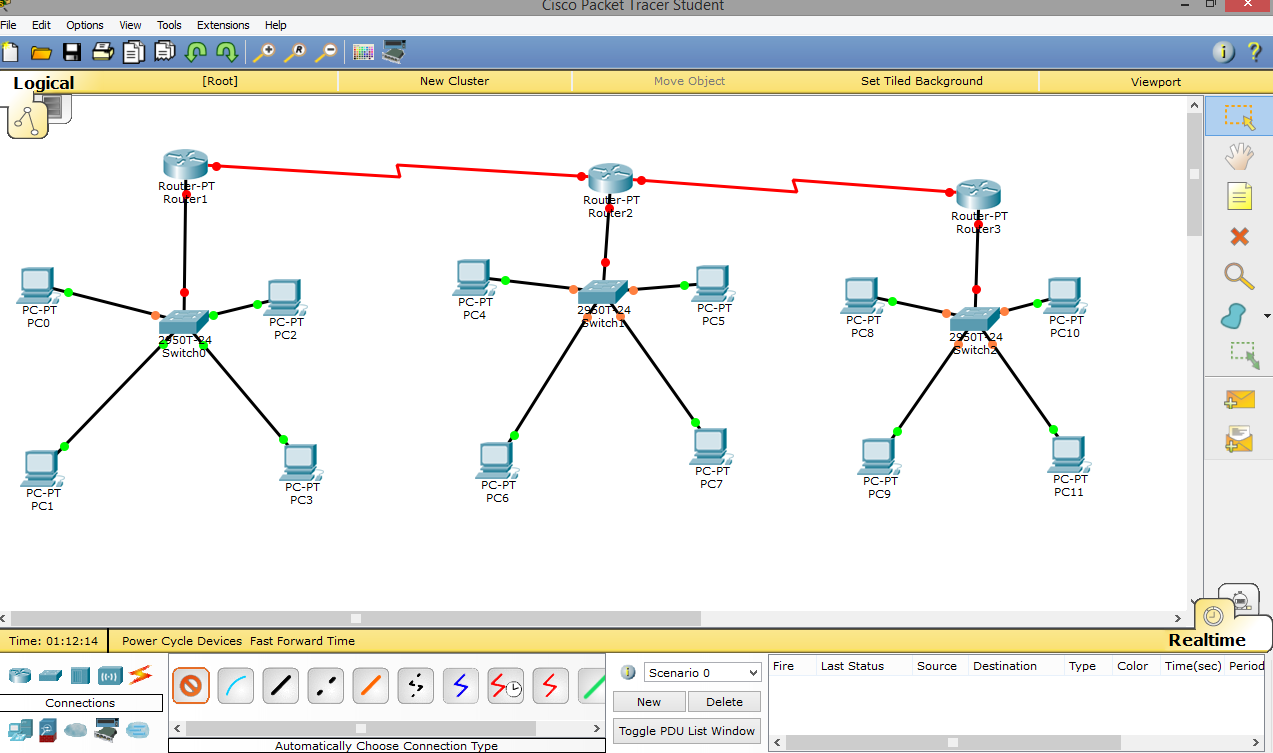Select the Add Complex PDU tool
Viewport: 1273px width, 753px height.
(x=1237, y=438)
